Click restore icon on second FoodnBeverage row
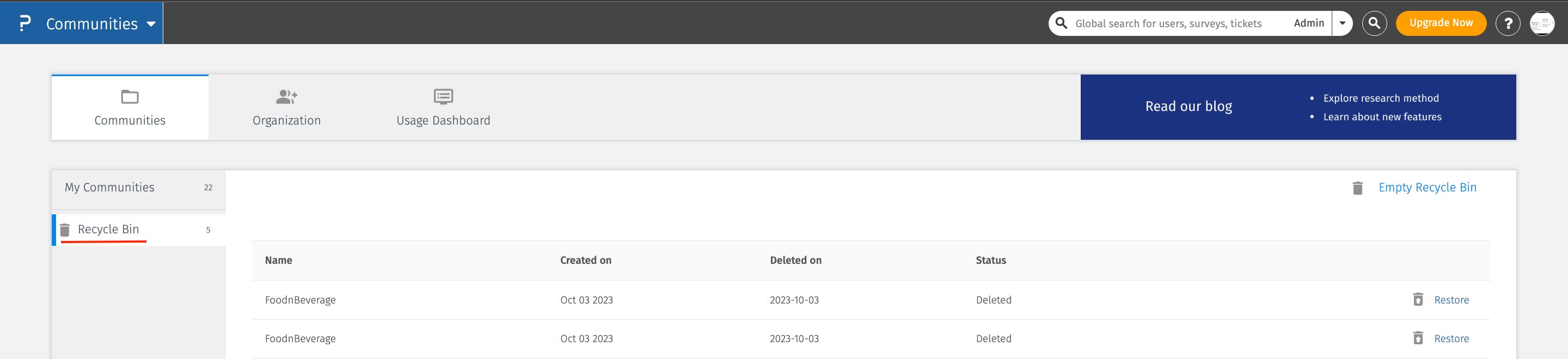Screen dimensions: 1568x359 [1418, 338]
